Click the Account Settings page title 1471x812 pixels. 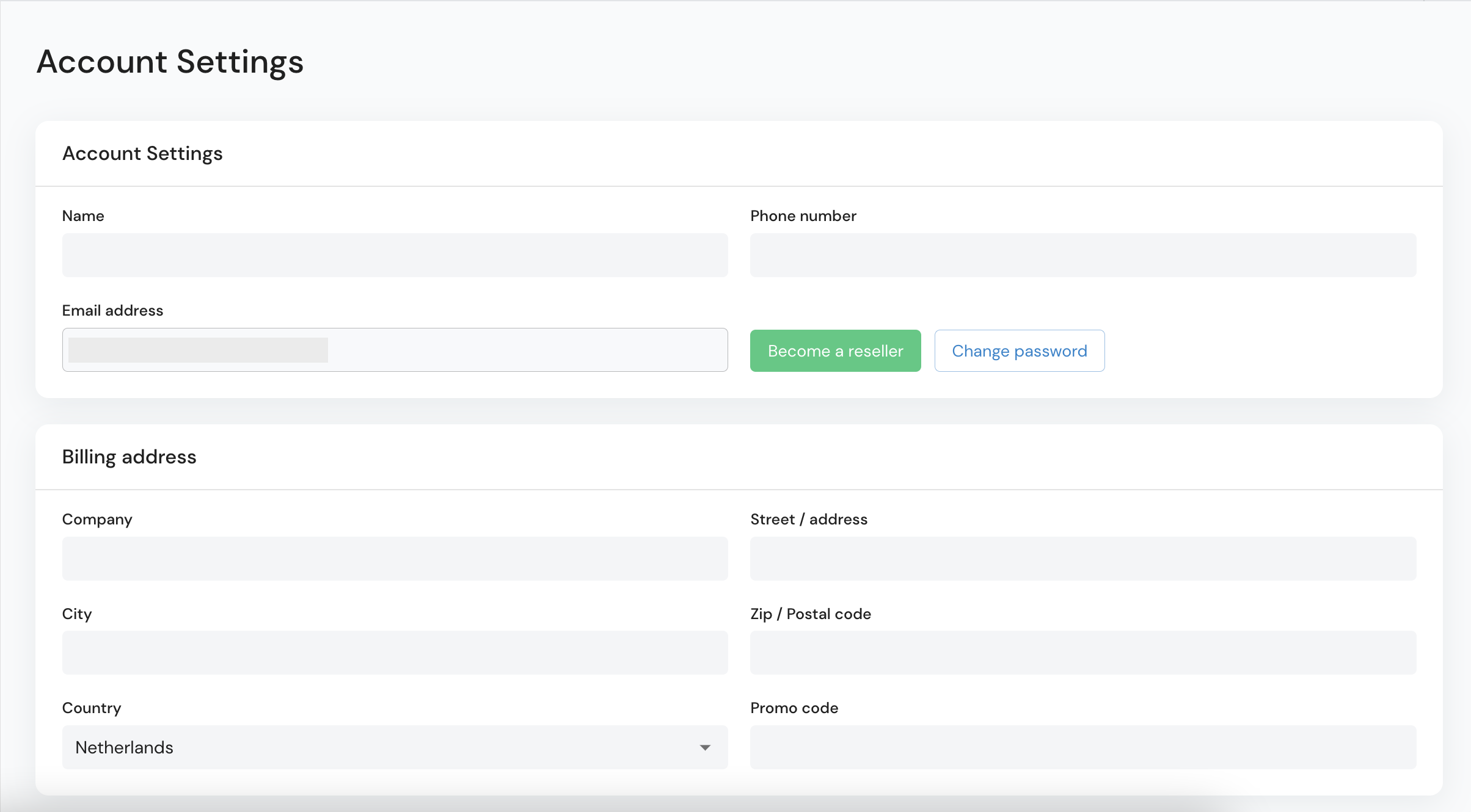[x=170, y=62]
